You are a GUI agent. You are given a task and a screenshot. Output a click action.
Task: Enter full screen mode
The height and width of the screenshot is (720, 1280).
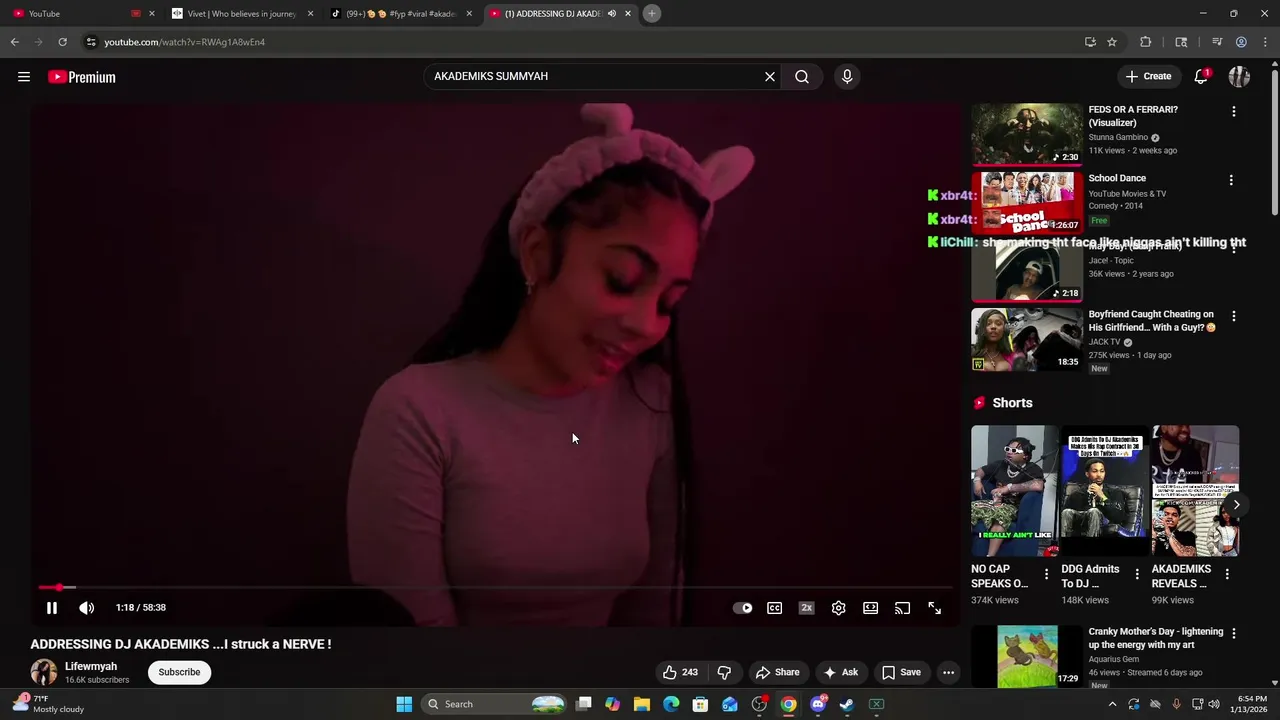pos(935,608)
